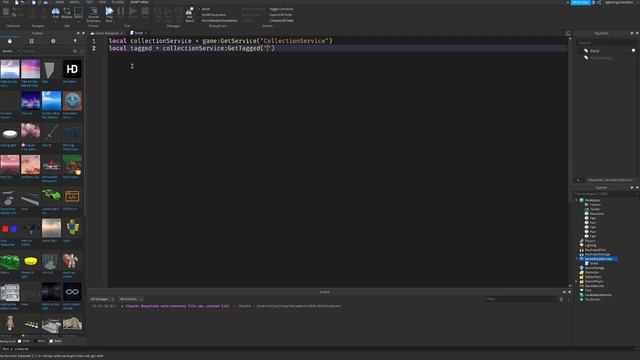
Task: Select TestService in Explorer
Action: [x=593, y=299]
